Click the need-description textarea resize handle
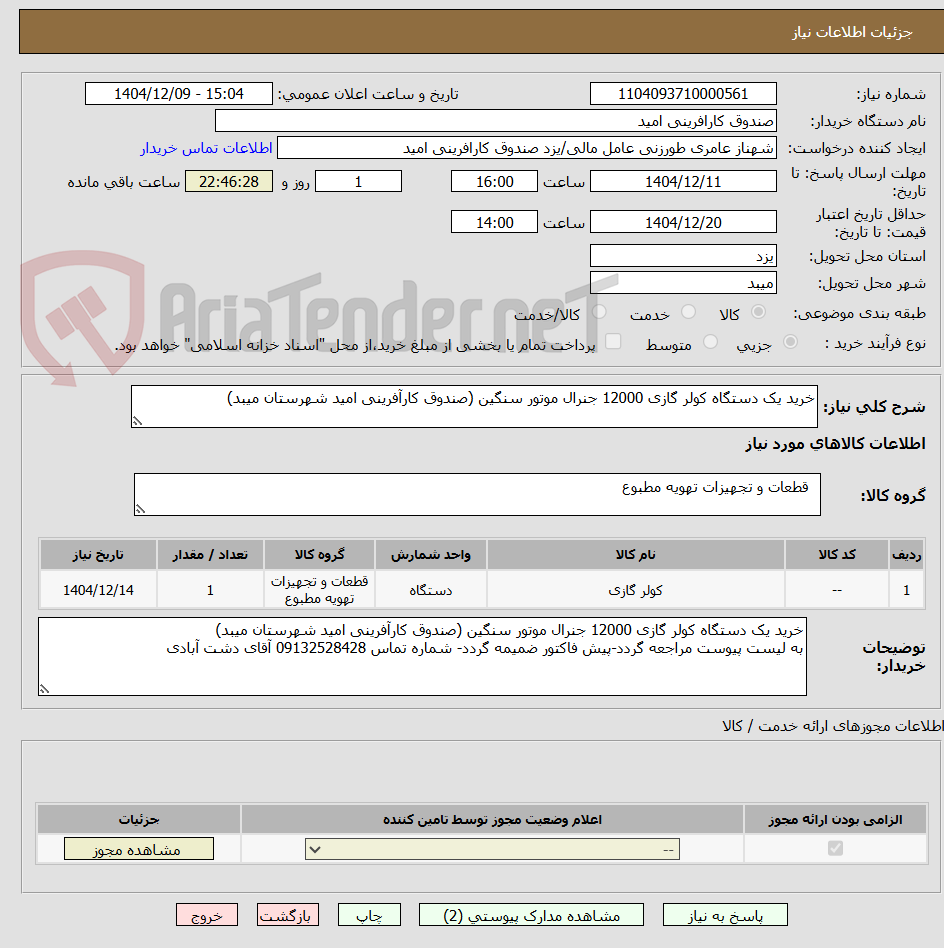The height and width of the screenshot is (948, 944). [x=137, y=421]
